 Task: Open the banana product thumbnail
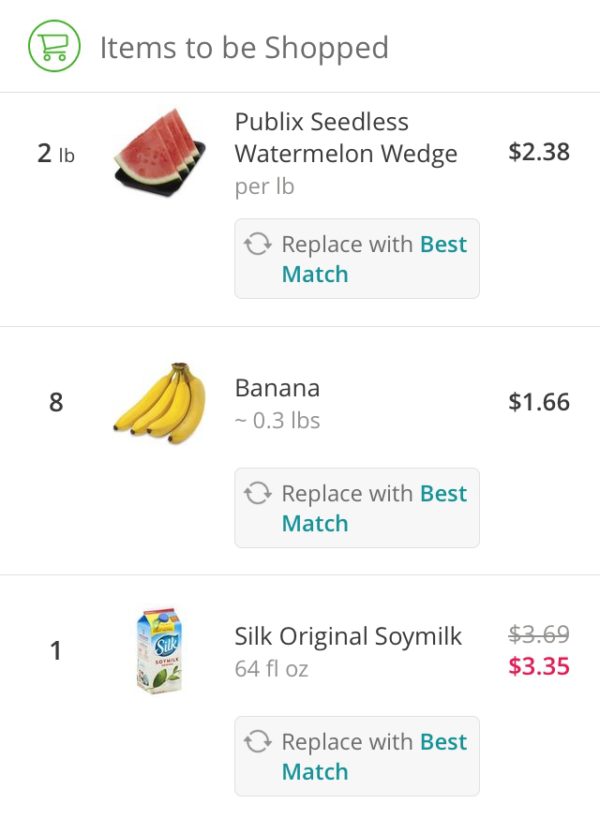tap(158, 400)
